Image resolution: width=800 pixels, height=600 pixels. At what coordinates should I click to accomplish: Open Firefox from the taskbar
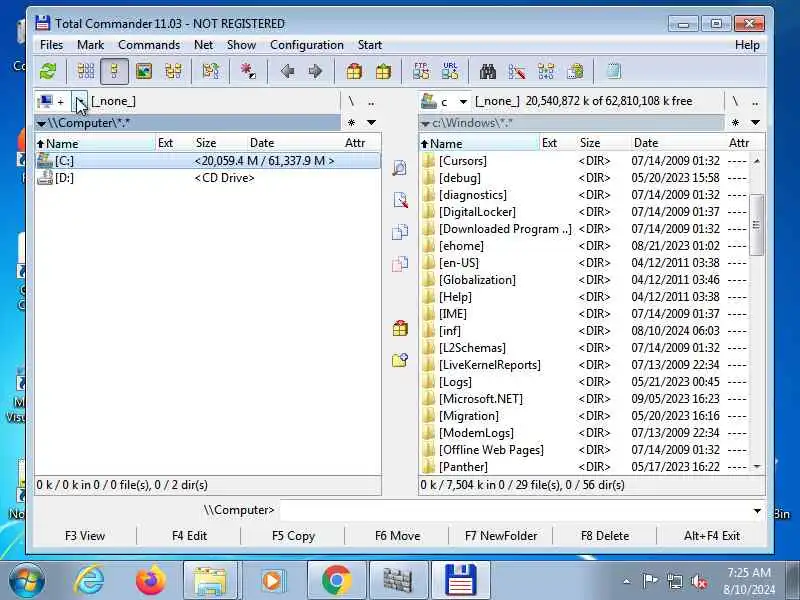(x=151, y=581)
